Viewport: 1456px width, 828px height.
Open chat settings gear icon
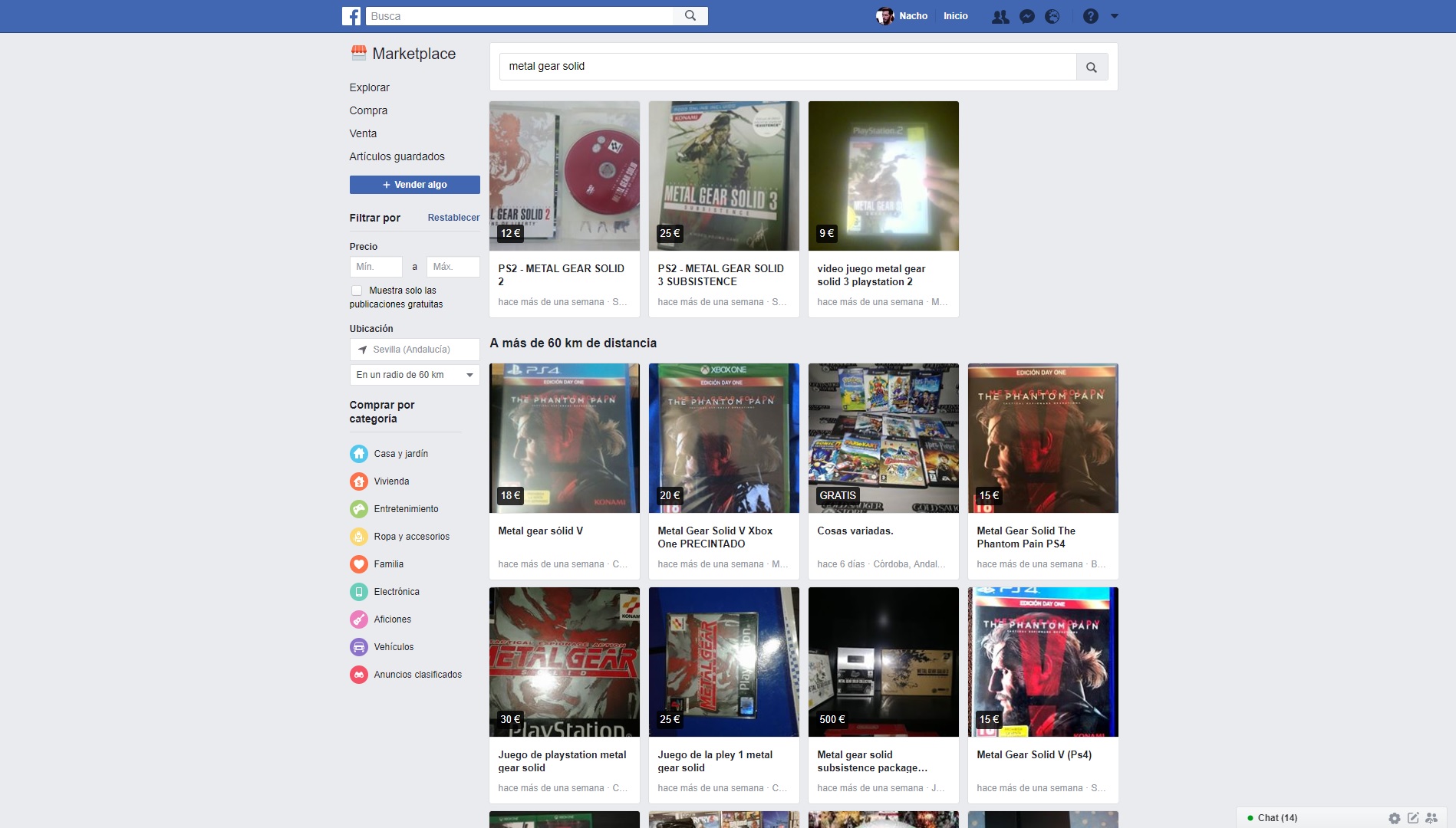[1394, 818]
